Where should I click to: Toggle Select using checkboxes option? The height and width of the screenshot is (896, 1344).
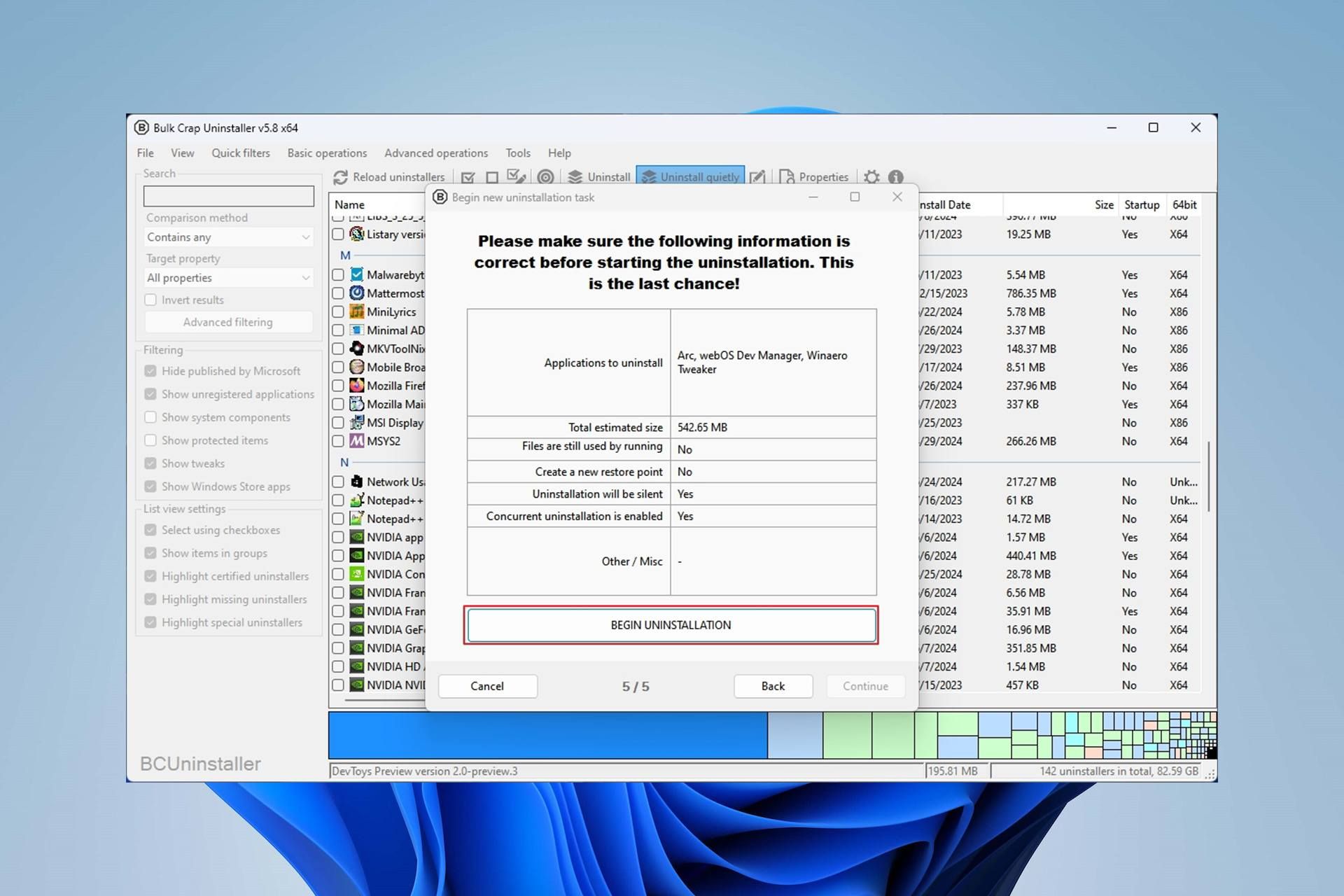point(150,530)
